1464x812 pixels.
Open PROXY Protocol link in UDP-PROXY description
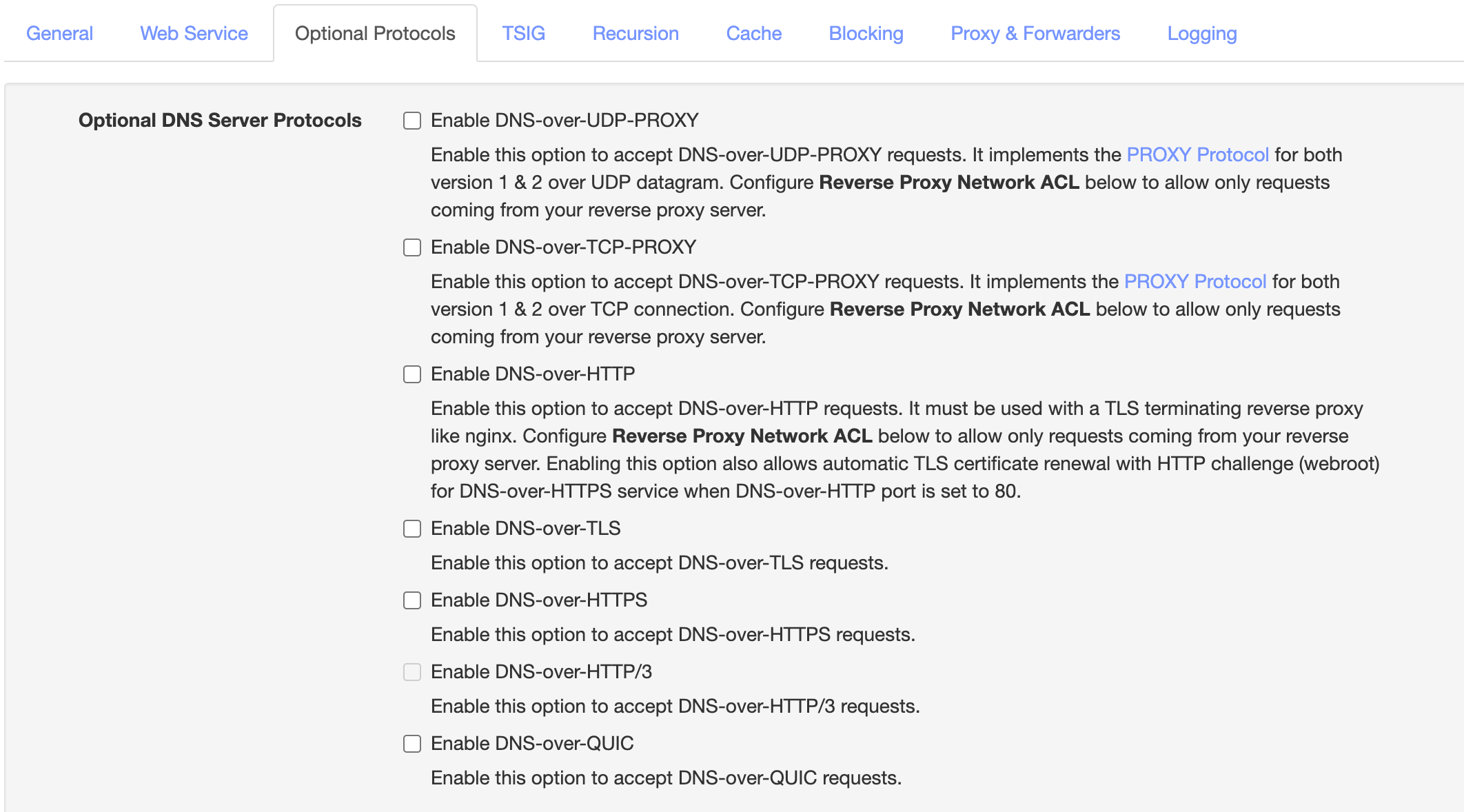click(1197, 154)
